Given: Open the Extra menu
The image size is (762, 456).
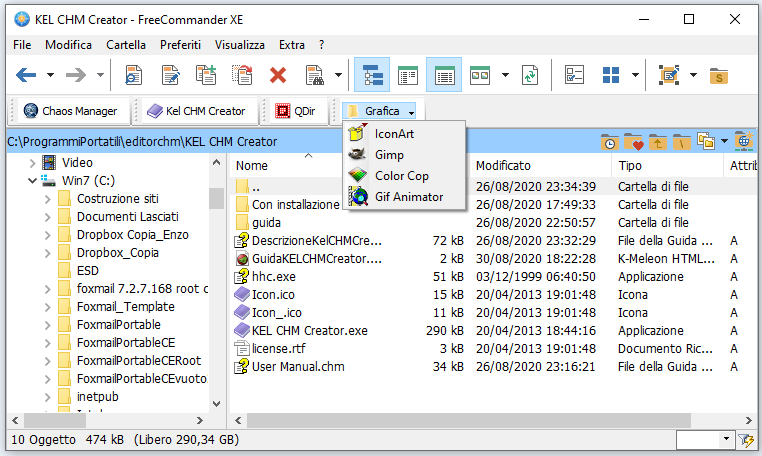Looking at the screenshot, I should pos(292,45).
